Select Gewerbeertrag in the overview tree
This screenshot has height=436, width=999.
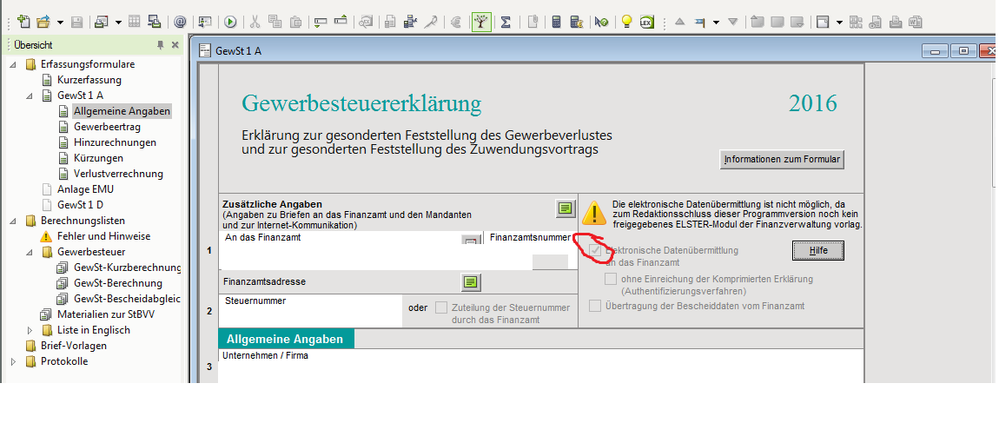[107, 126]
